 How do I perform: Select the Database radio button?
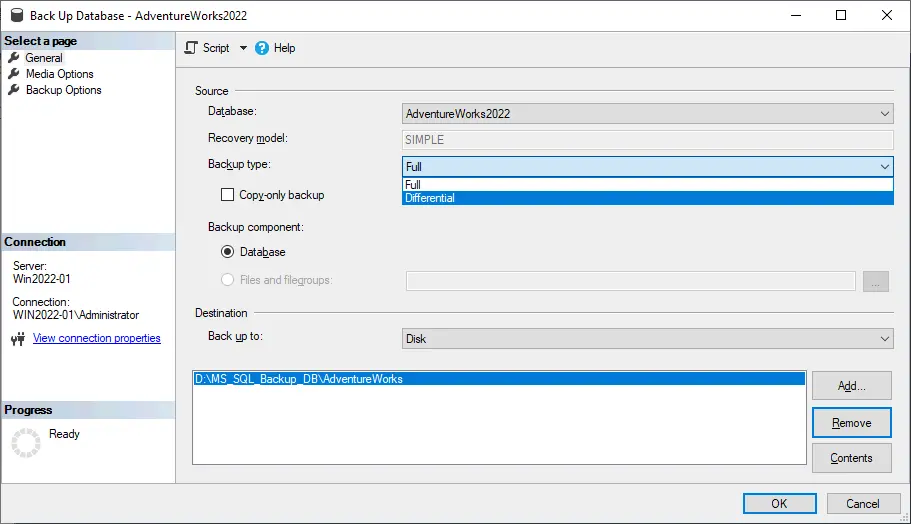pos(227,252)
